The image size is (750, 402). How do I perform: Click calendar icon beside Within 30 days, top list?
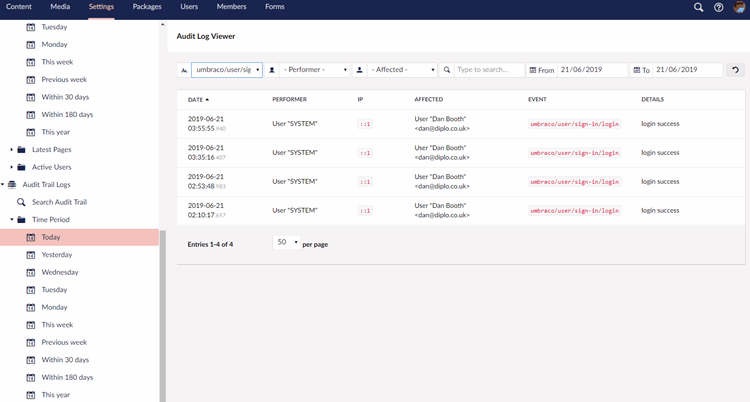[31, 97]
